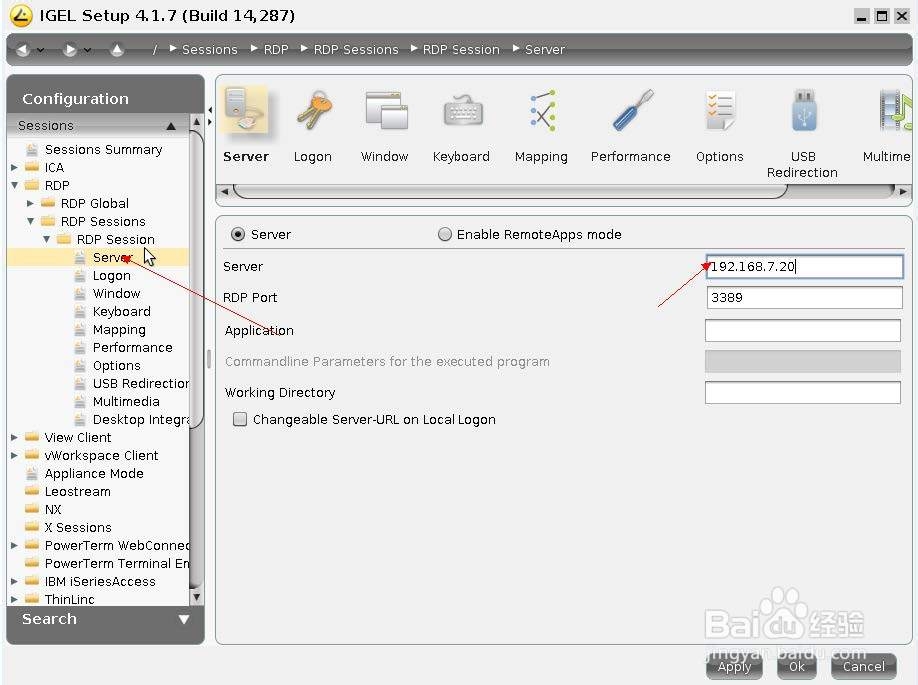Click Server in the breadcrumb

pos(544,50)
